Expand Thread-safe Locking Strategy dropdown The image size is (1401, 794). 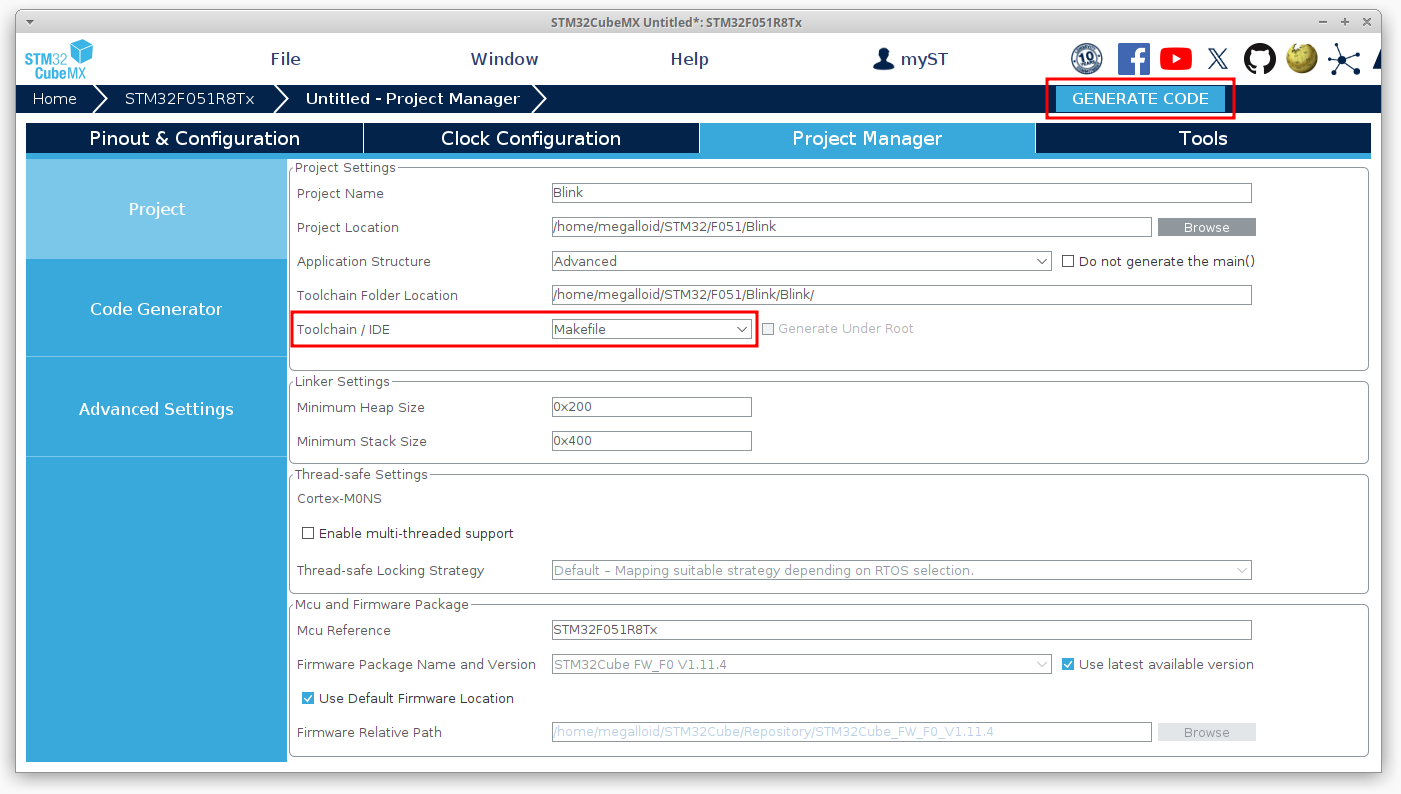[902, 570]
